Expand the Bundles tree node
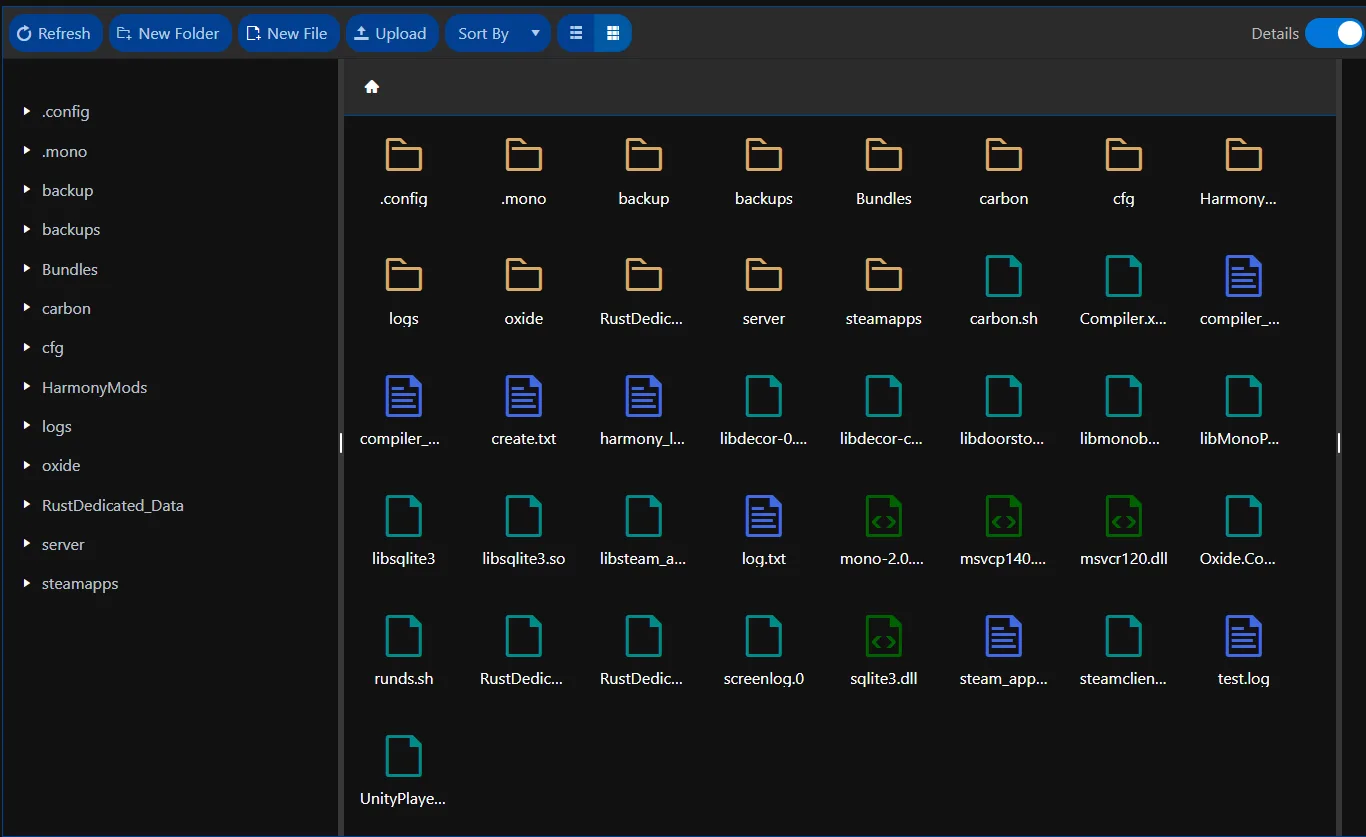The image size is (1366, 837). (27, 269)
